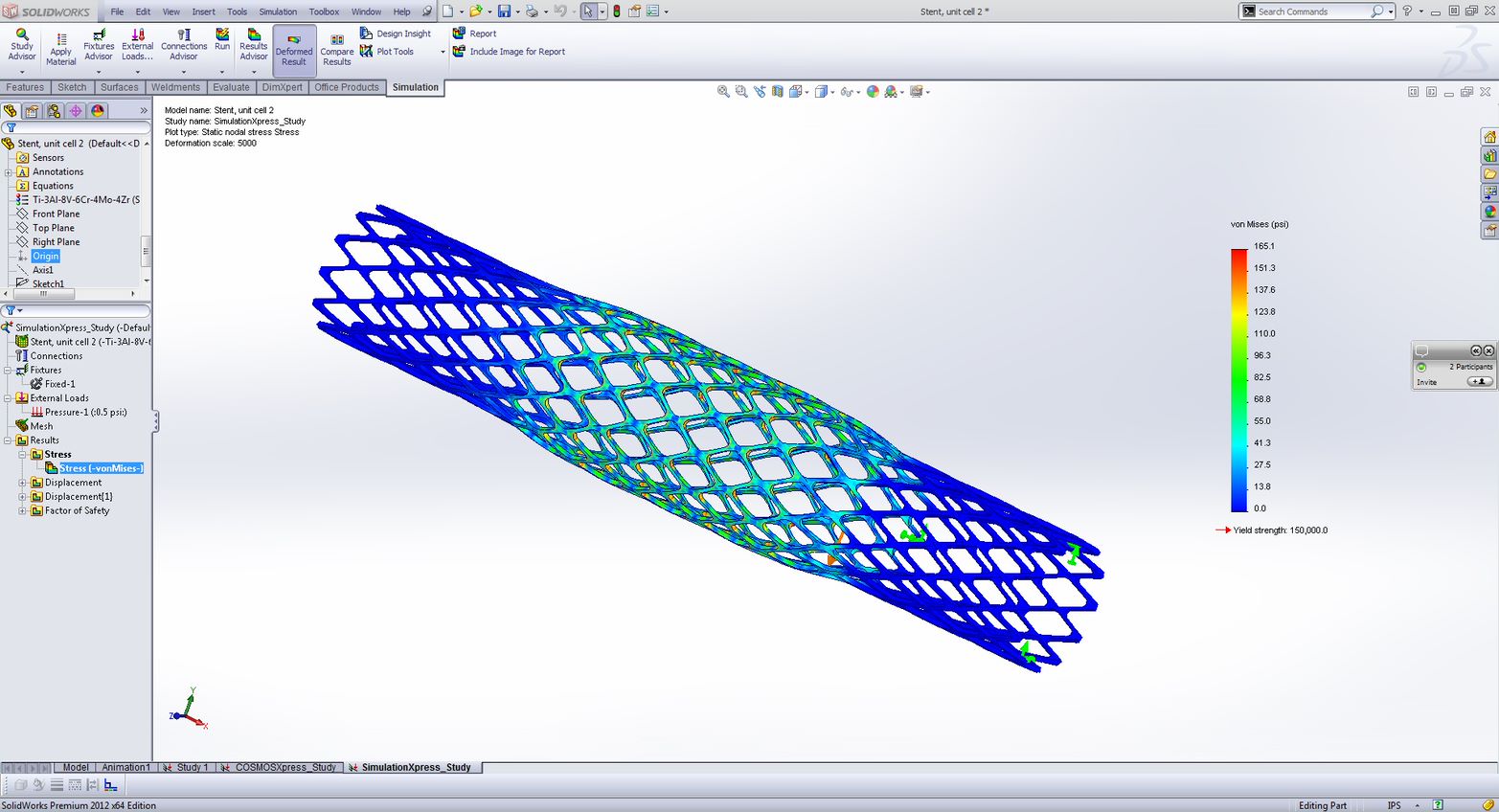Viewport: 1499px width, 812px height.
Task: Open SolidWorks Resources home pane
Action: [x=1489, y=137]
